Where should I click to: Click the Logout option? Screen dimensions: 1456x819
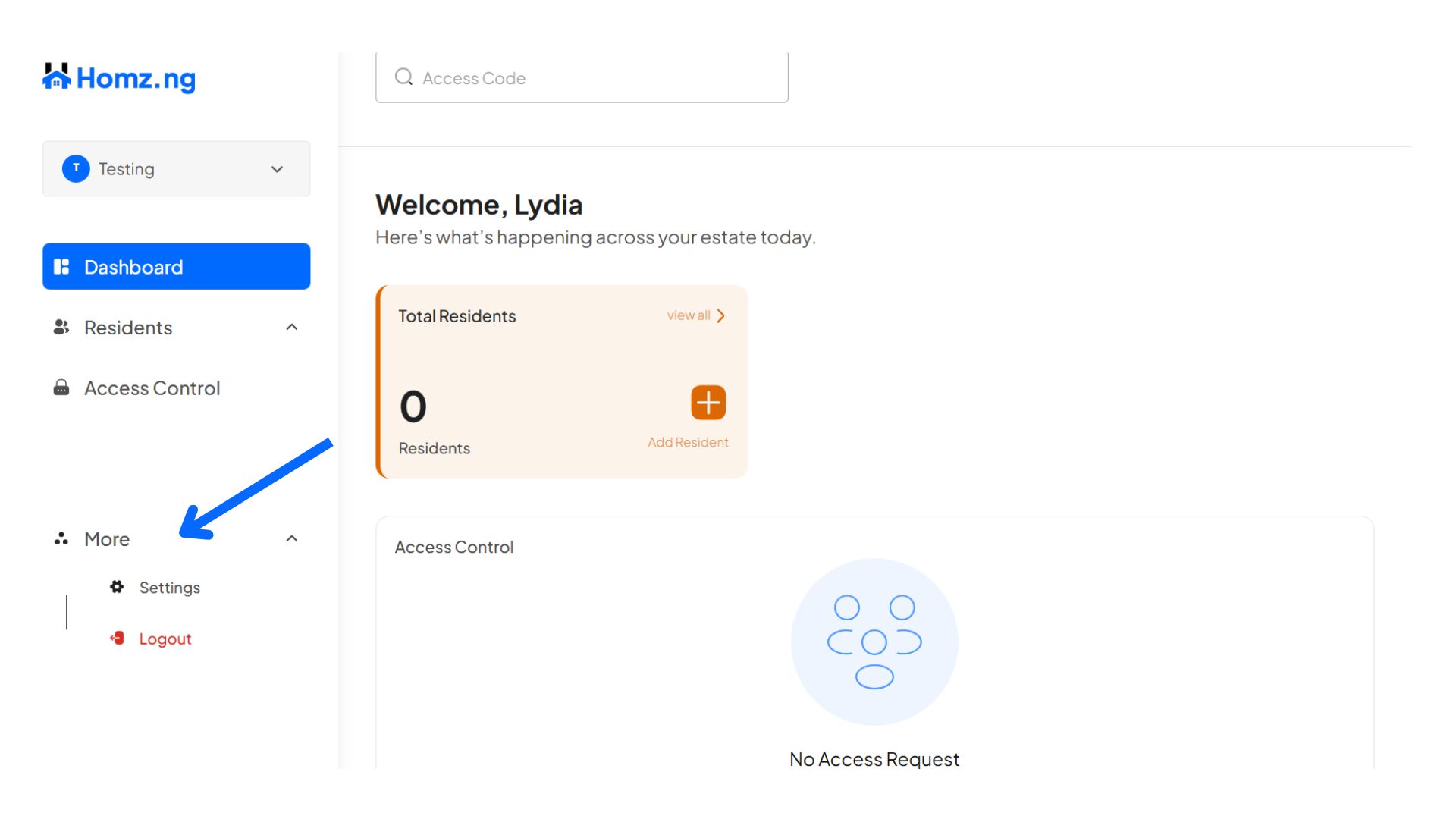[x=165, y=639]
